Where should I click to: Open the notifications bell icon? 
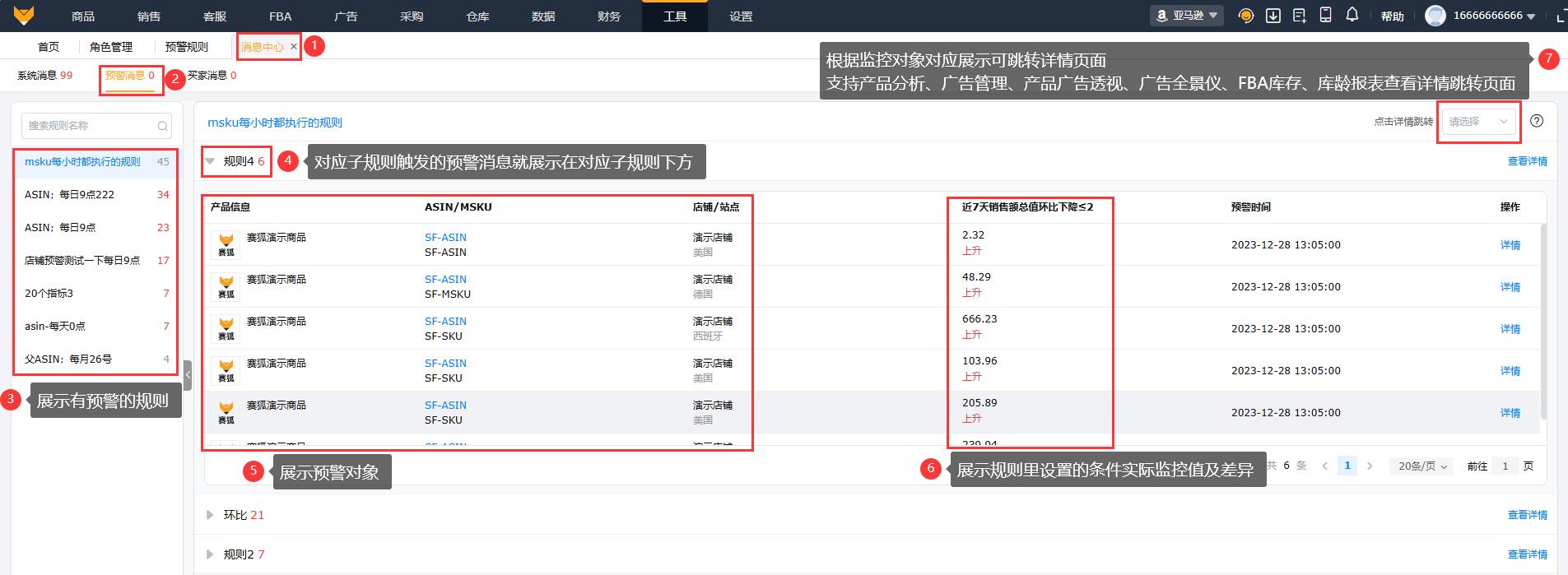[x=1352, y=15]
